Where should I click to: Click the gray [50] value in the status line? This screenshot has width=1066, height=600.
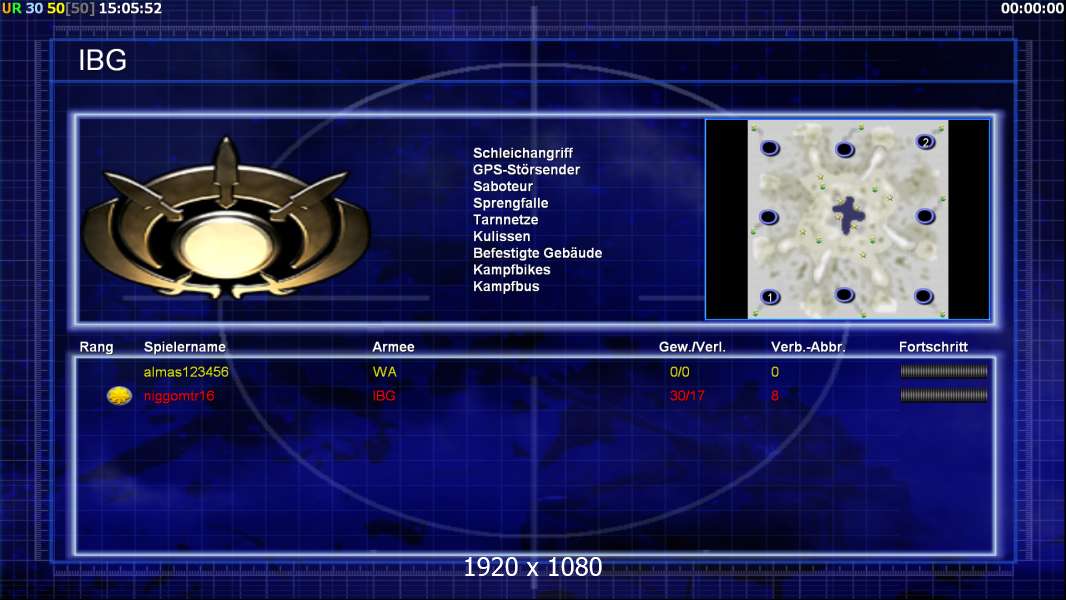tap(80, 9)
